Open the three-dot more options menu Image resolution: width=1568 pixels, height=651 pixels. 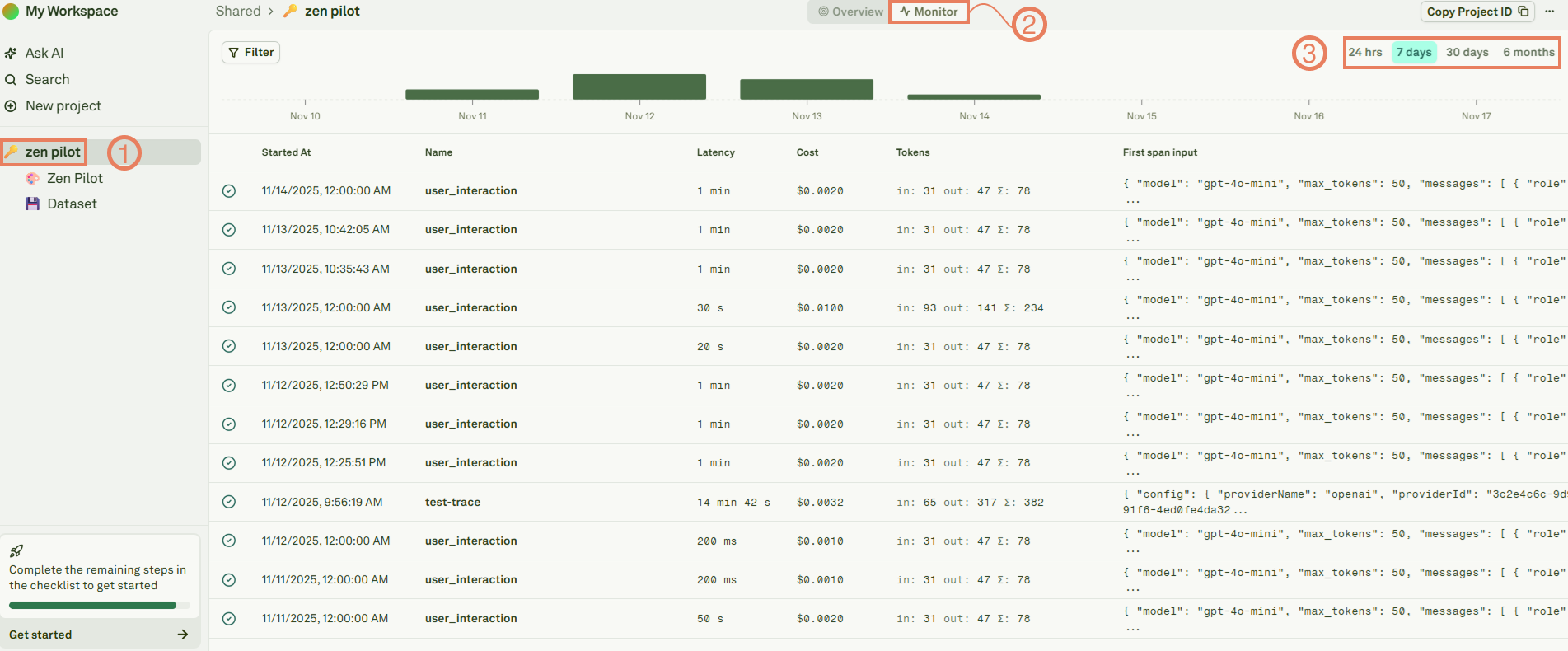tap(1549, 12)
